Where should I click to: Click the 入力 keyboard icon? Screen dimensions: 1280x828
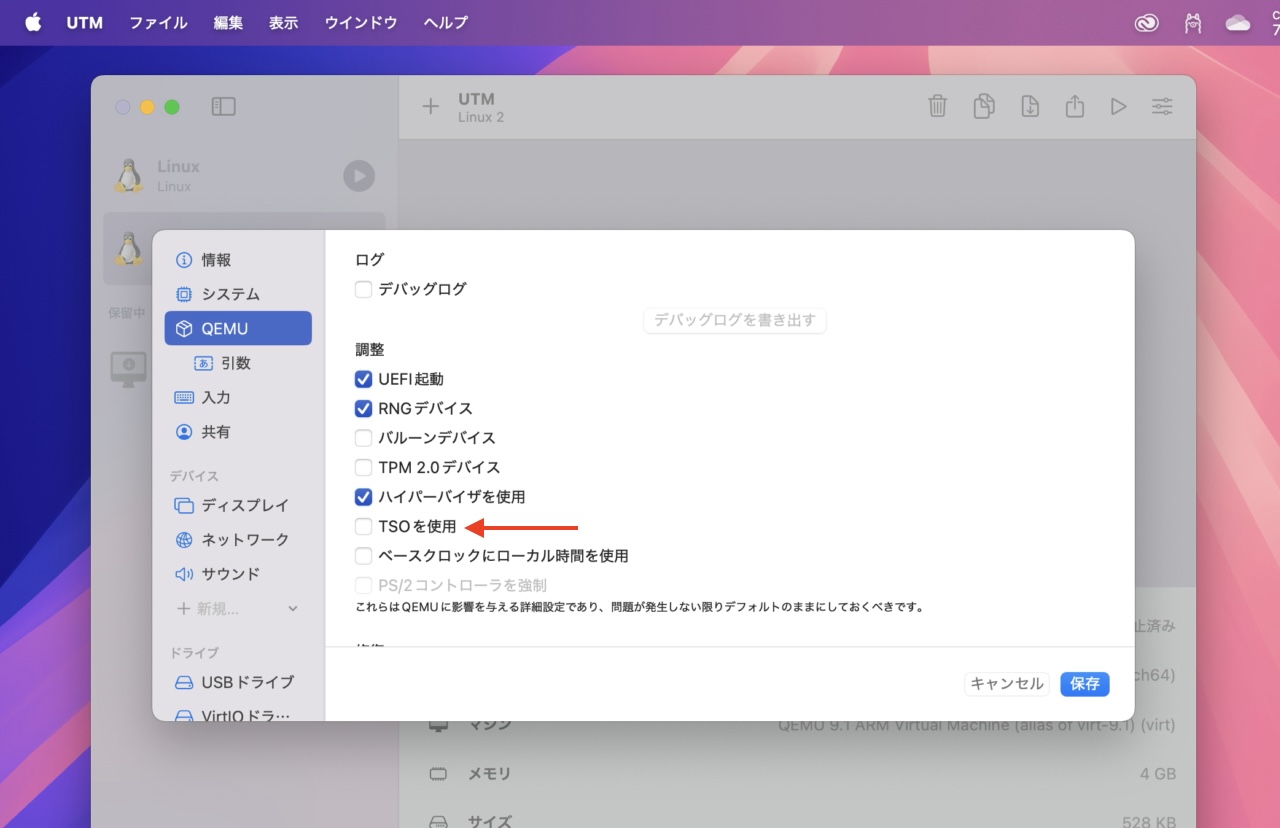184,397
